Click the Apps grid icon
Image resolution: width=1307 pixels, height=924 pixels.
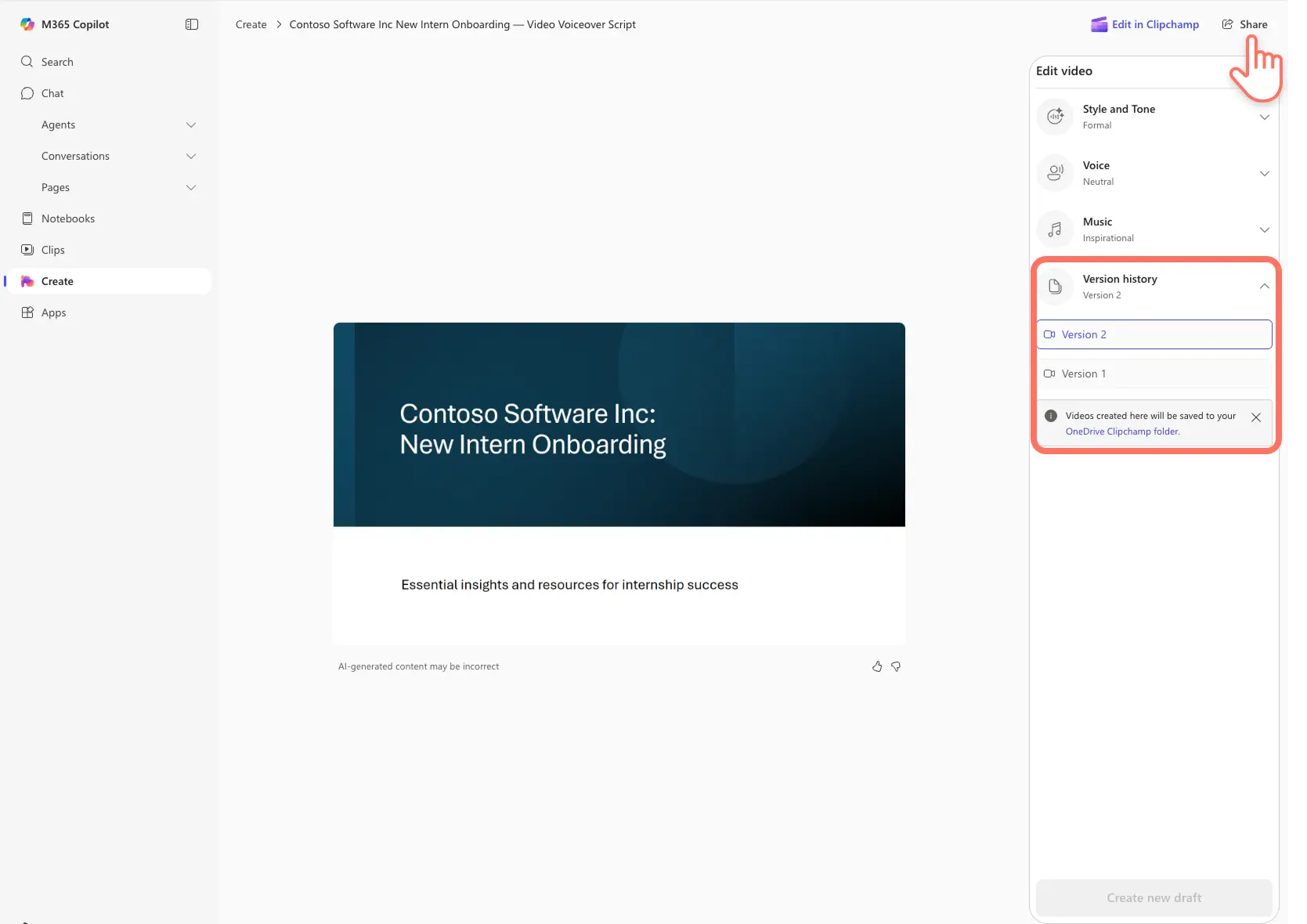click(x=27, y=312)
